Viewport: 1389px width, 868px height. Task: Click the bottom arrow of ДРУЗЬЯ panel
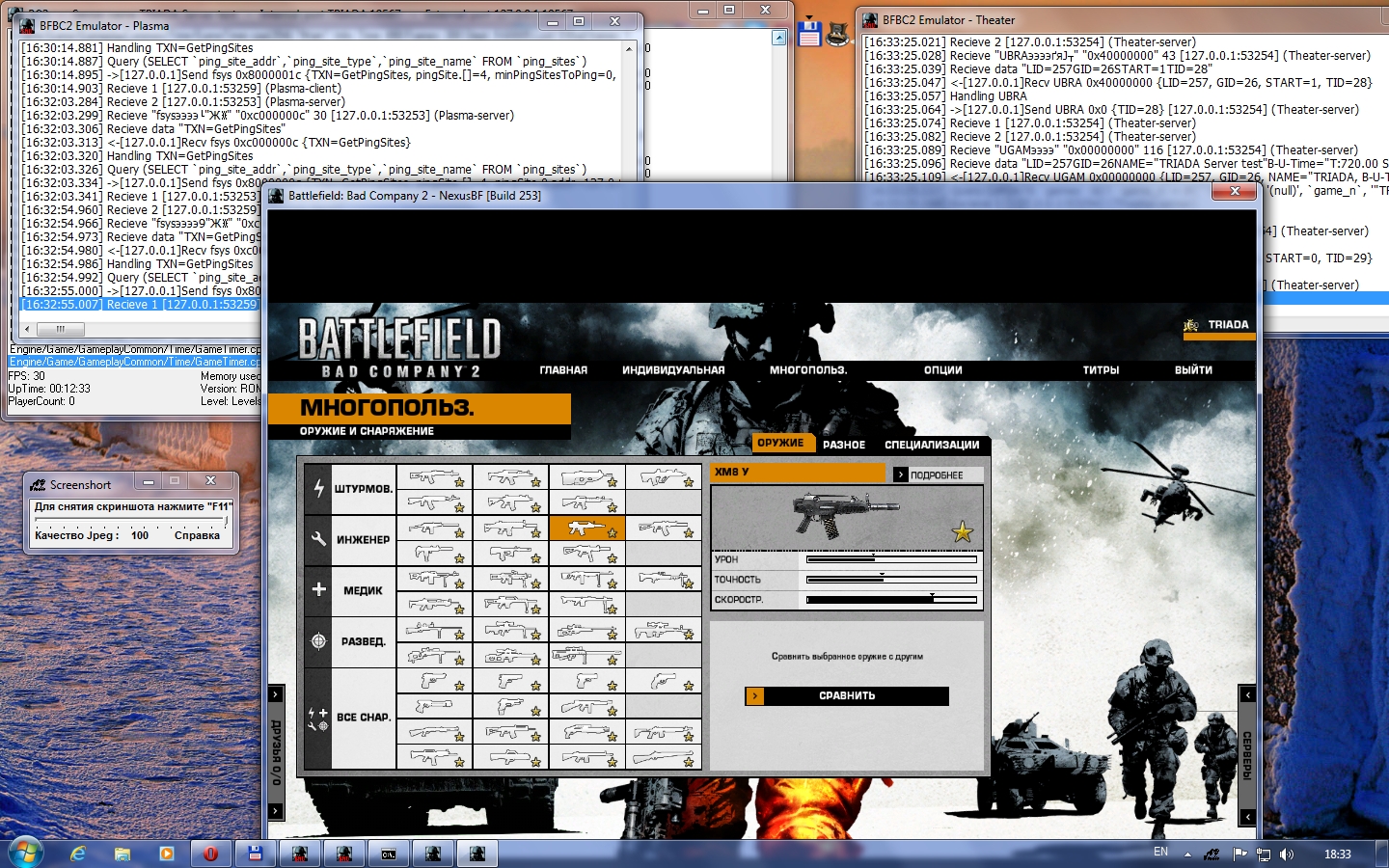[275, 811]
